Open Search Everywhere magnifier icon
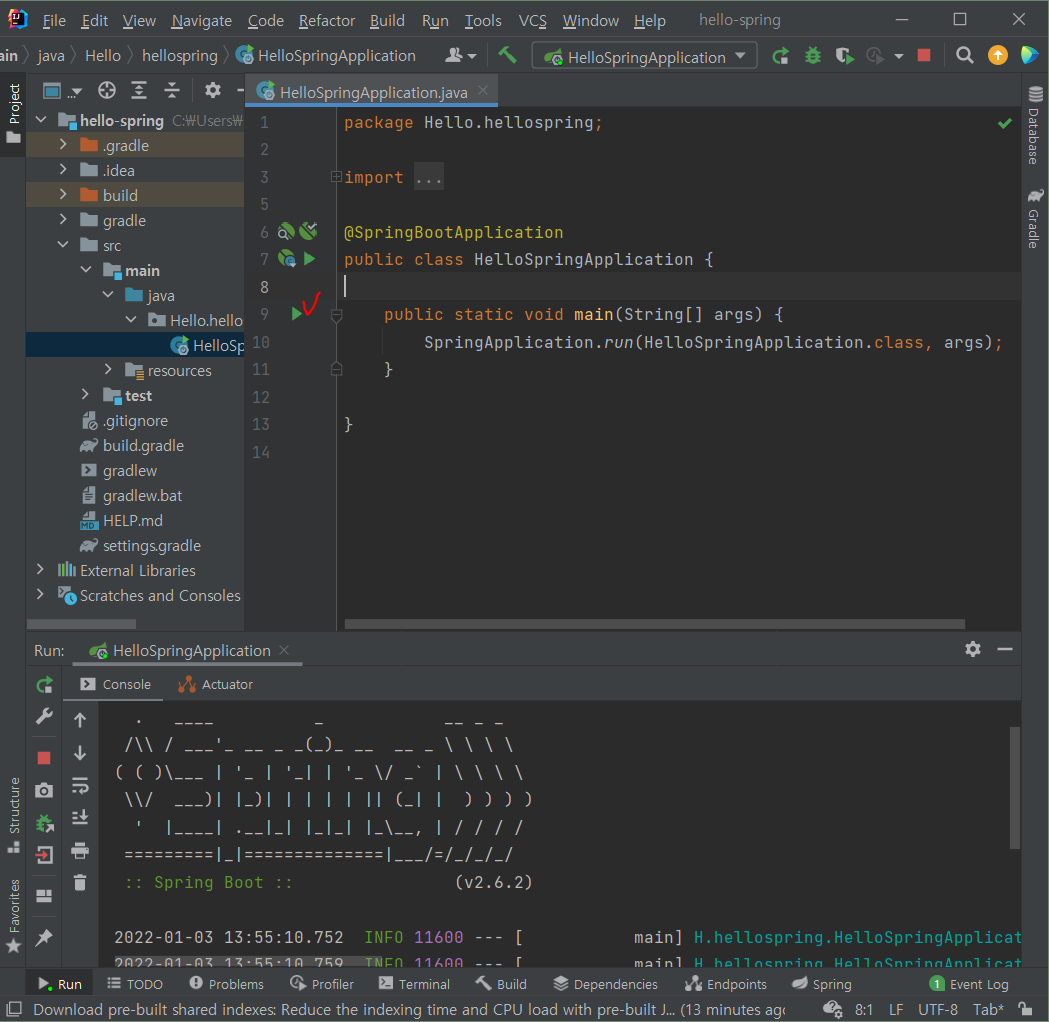The height and width of the screenshot is (1022, 1049). click(x=964, y=56)
